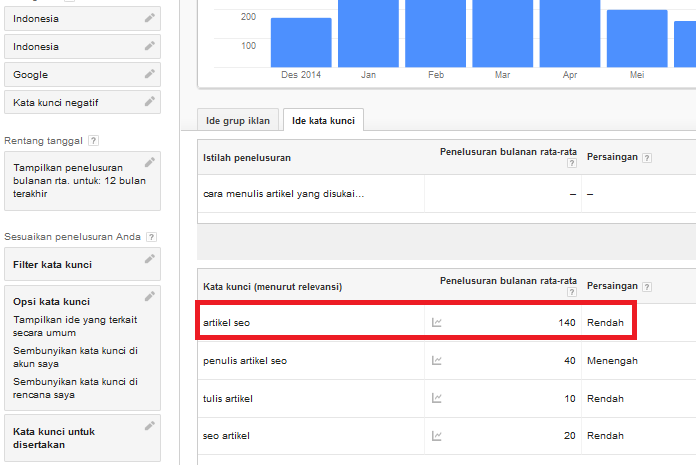
Task: Click the Des 2014 chart bar
Action: click(x=301, y=43)
